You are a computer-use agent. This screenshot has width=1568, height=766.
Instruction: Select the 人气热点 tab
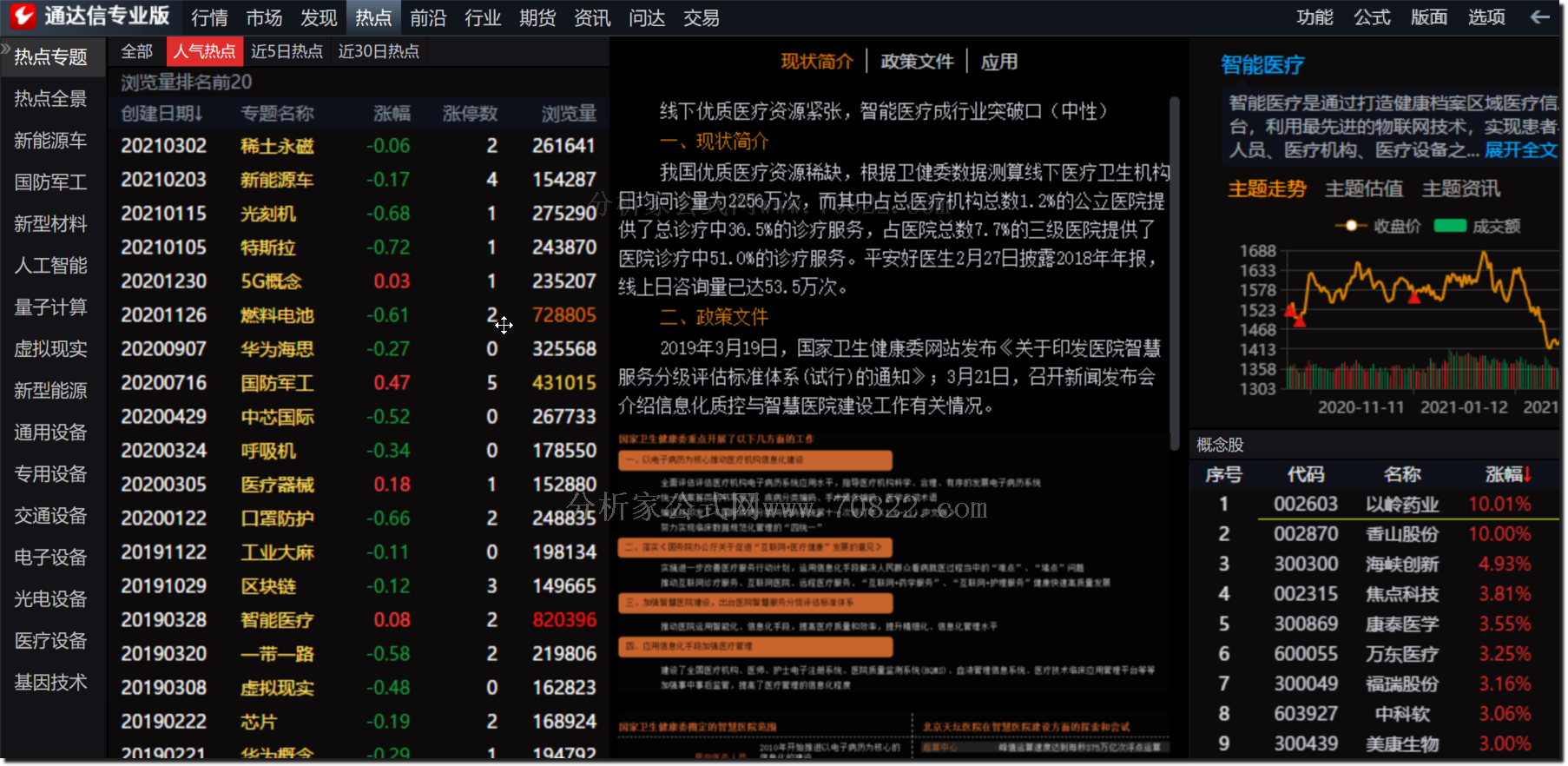pyautogui.click(x=204, y=51)
